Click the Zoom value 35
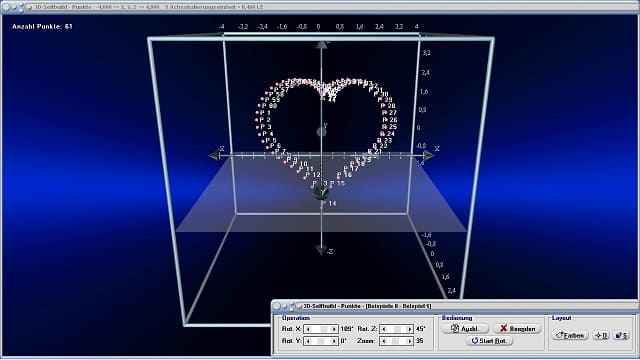Screen dimensions: 640x360 click(x=419, y=341)
